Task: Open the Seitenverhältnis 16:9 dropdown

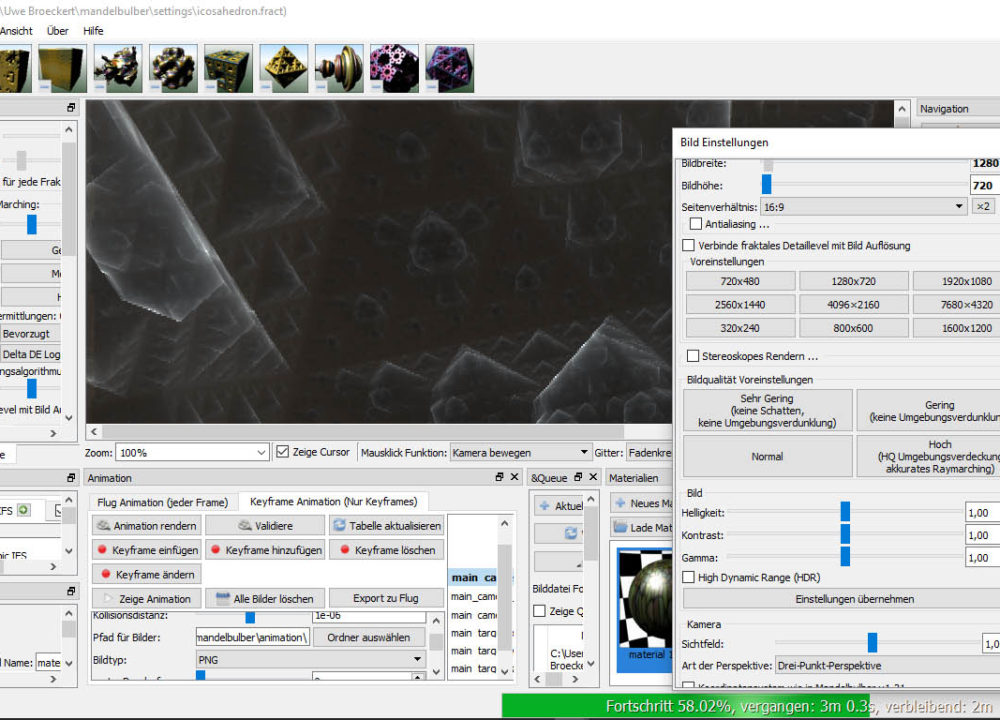Action: click(863, 207)
